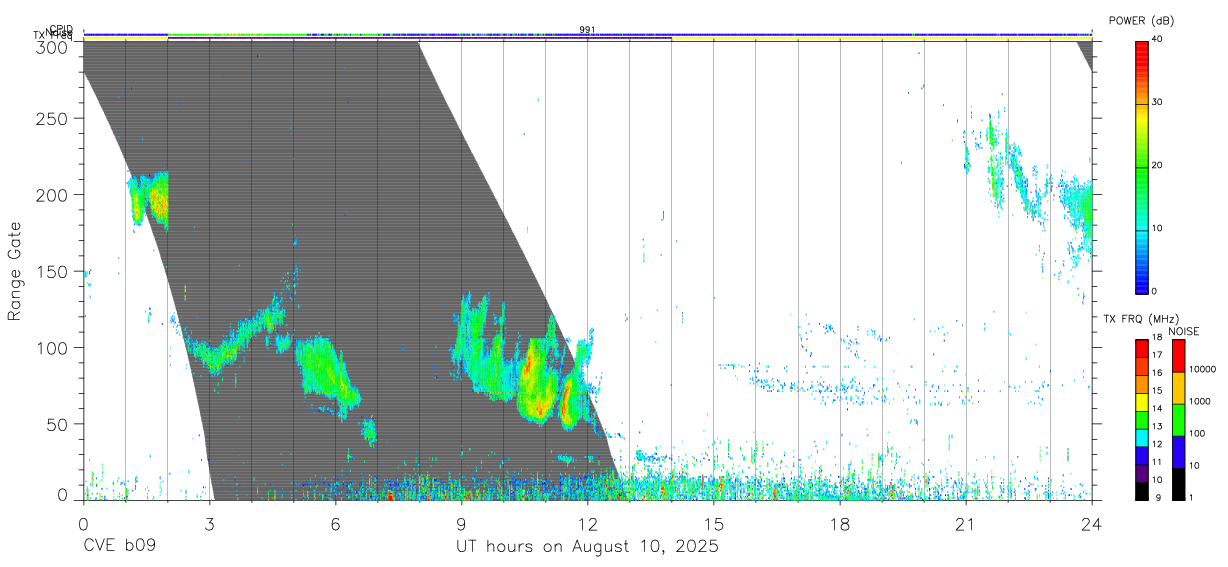The width and height of the screenshot is (1228, 567).
Task: Select the orange-yellow swatch on the NOISE bar
Action: point(1178,387)
